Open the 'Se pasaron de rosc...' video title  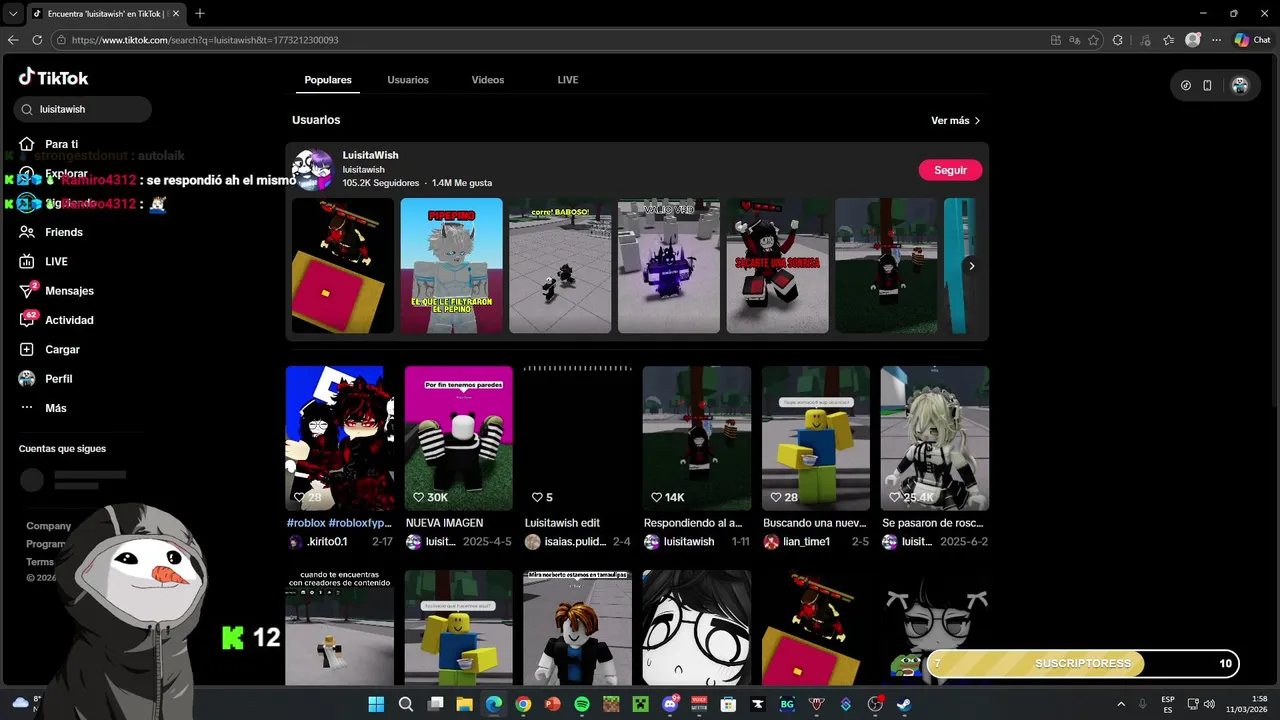[933, 523]
